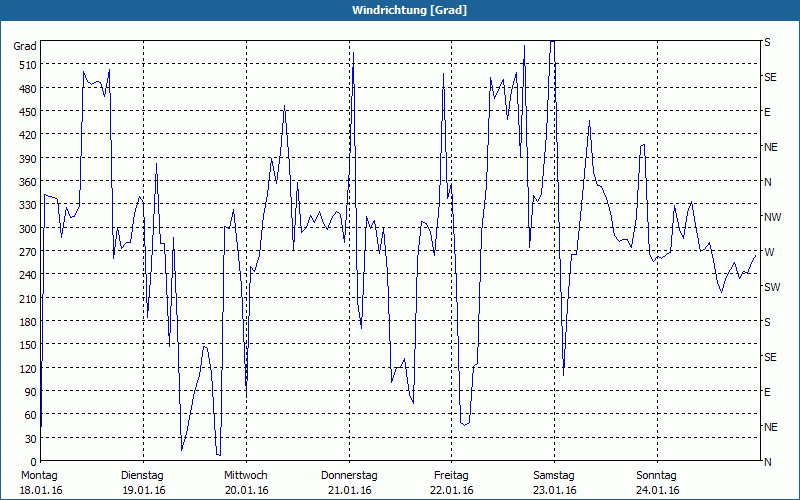The width and height of the screenshot is (800, 500).
Task: Click the date 20.01.16
Action: 246,490
